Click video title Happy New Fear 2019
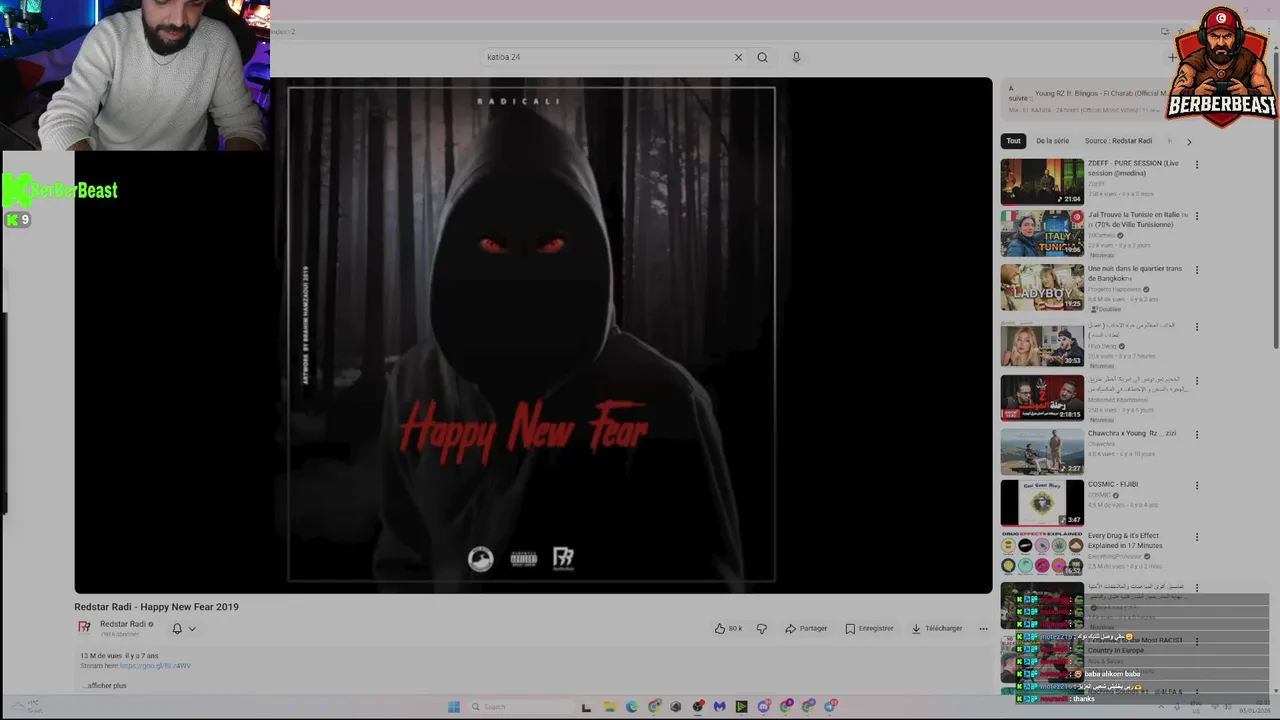The width and height of the screenshot is (1280, 720). pyautogui.click(x=156, y=607)
